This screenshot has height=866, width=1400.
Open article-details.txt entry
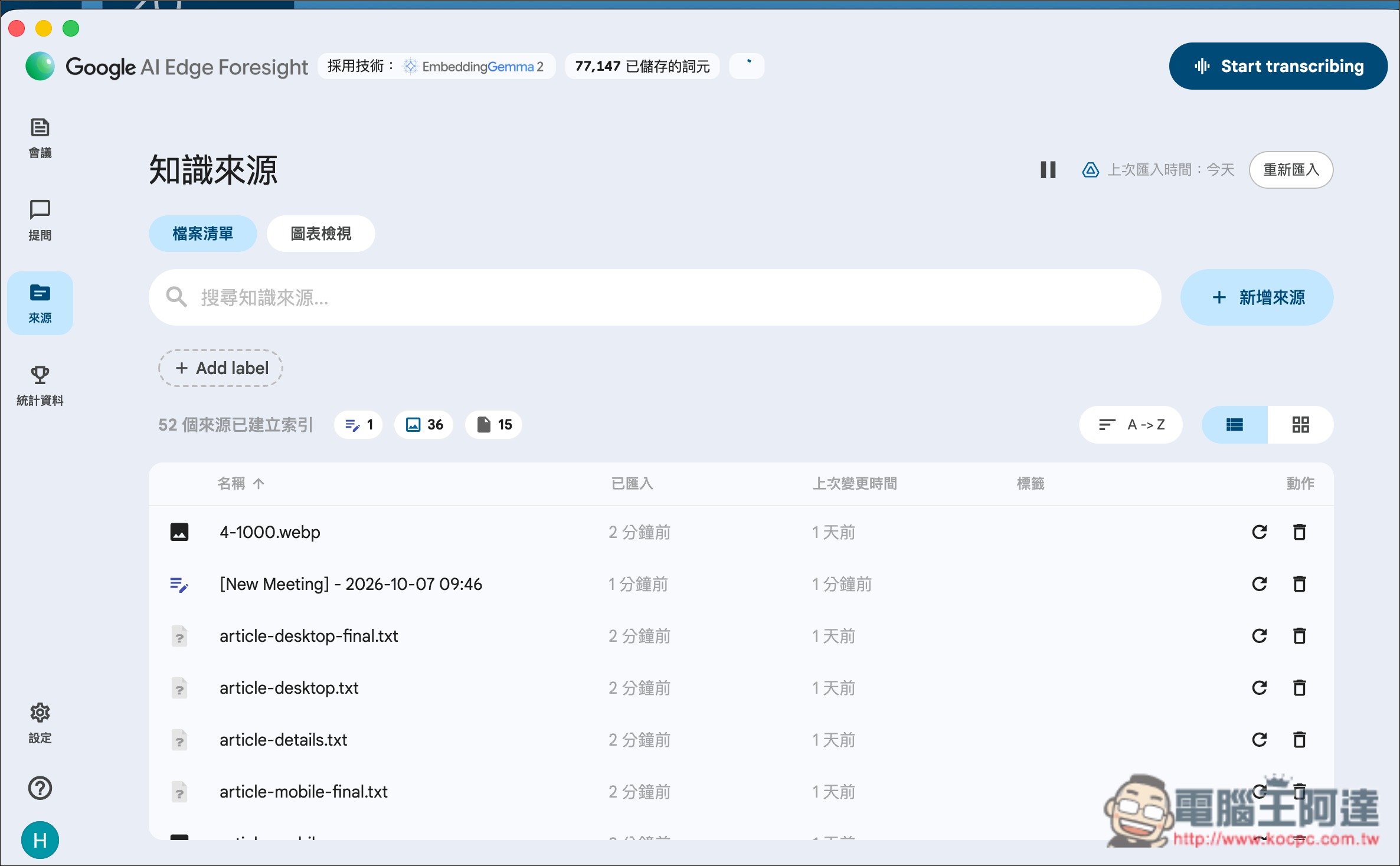click(741, 740)
